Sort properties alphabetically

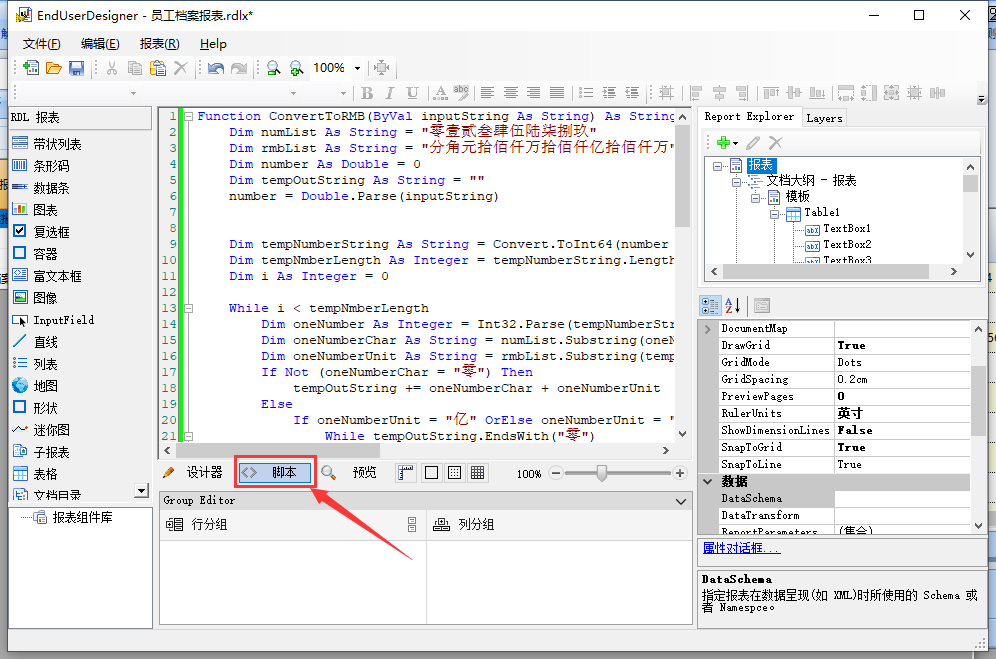732,306
